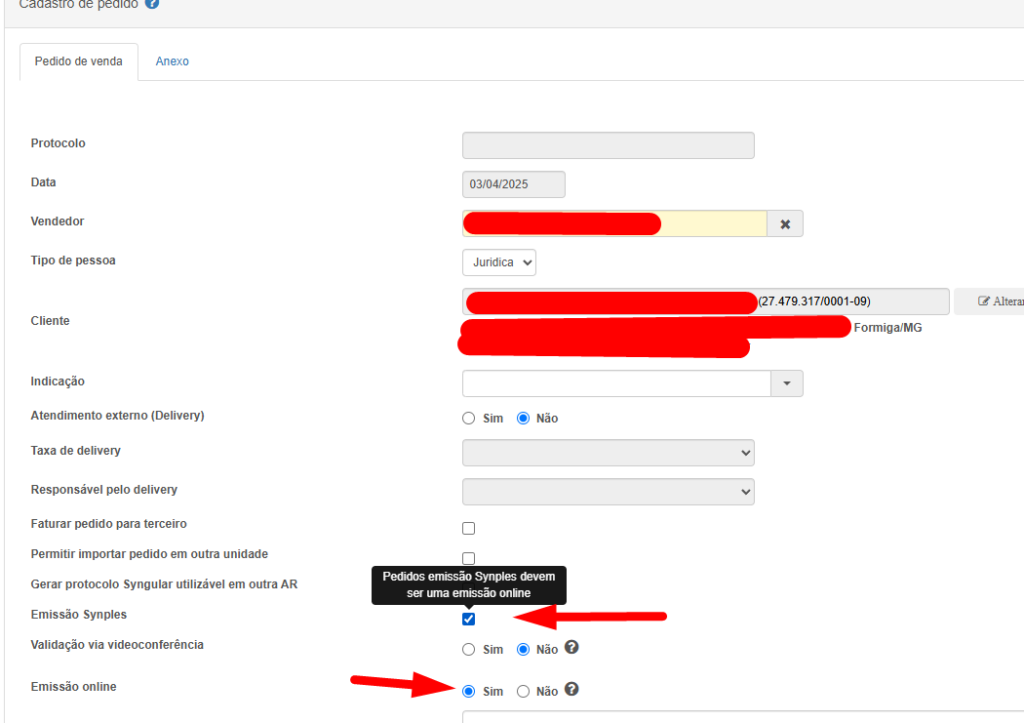The height and width of the screenshot is (723, 1024).
Task: Open the Tipo de pessoa dropdown
Action: [x=499, y=262]
